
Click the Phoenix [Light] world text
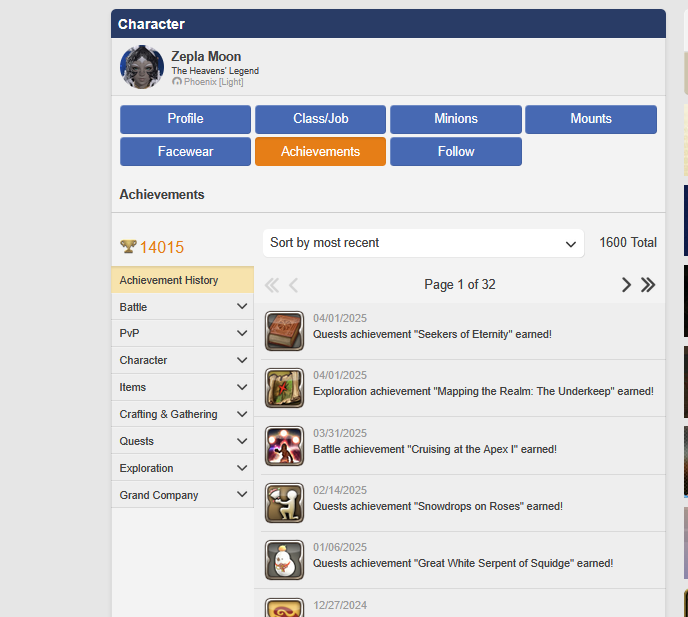tap(214, 82)
